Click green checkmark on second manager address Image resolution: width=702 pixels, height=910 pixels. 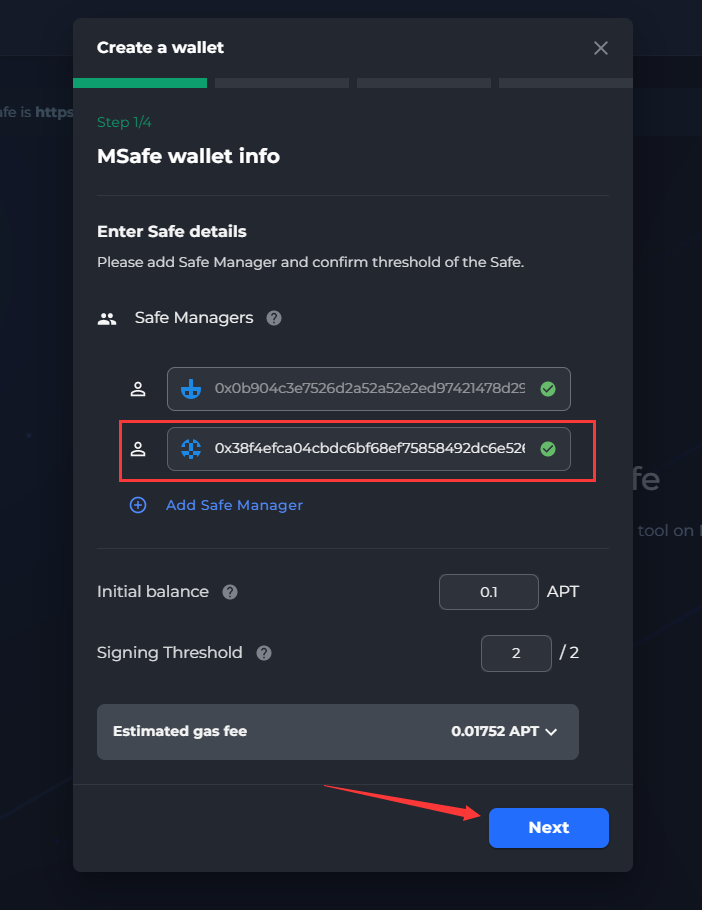pyautogui.click(x=548, y=449)
